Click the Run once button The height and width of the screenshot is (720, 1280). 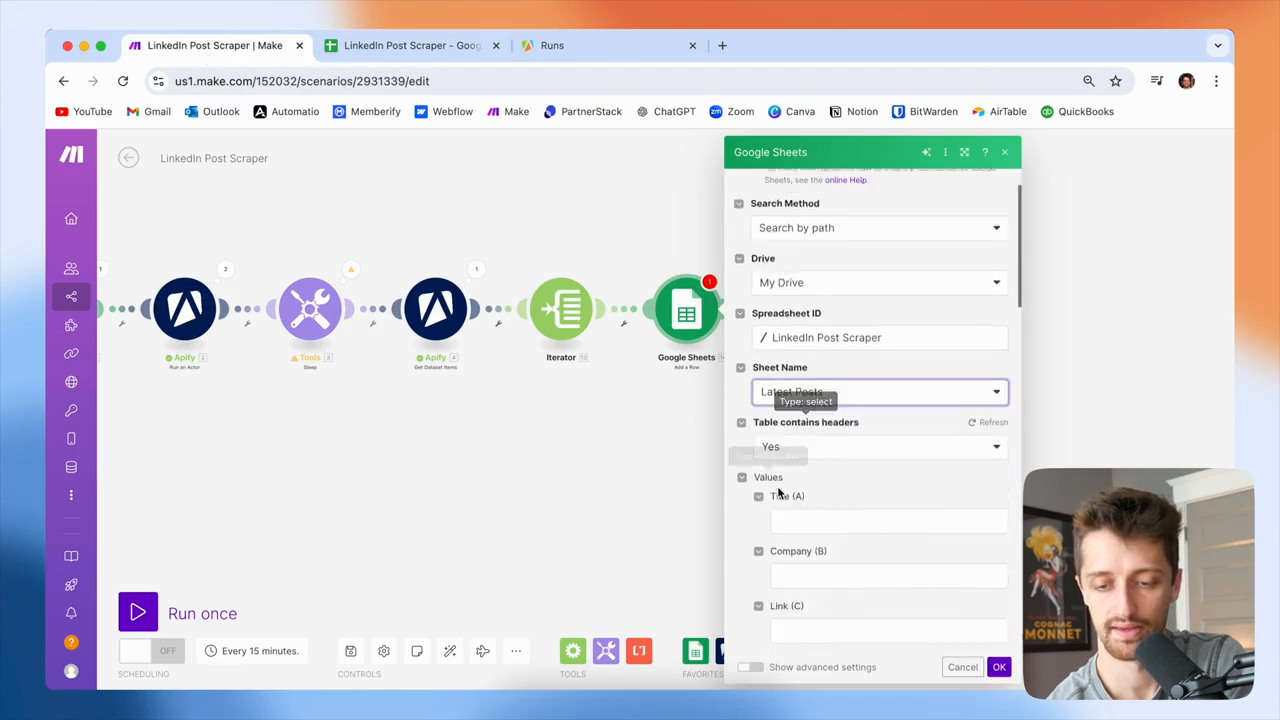pos(178,613)
